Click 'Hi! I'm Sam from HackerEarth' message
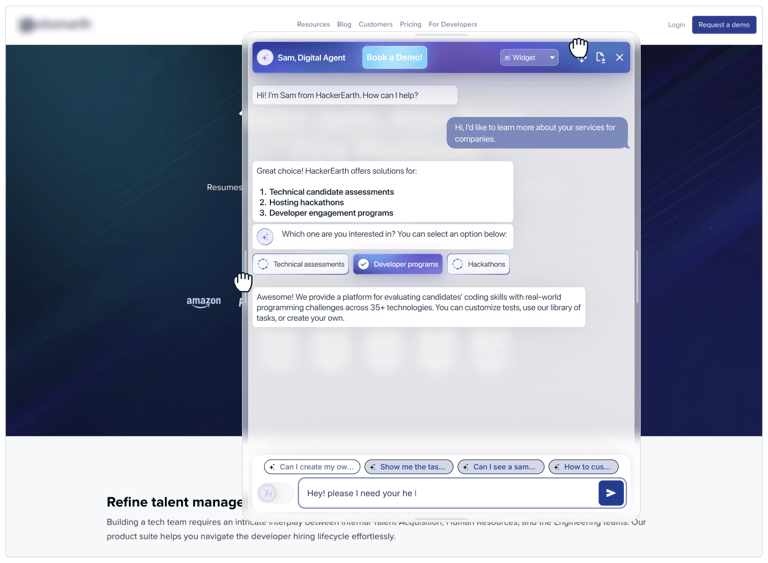 pos(355,95)
